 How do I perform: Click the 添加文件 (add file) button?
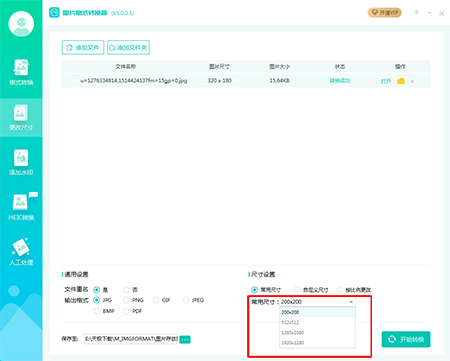point(83,47)
